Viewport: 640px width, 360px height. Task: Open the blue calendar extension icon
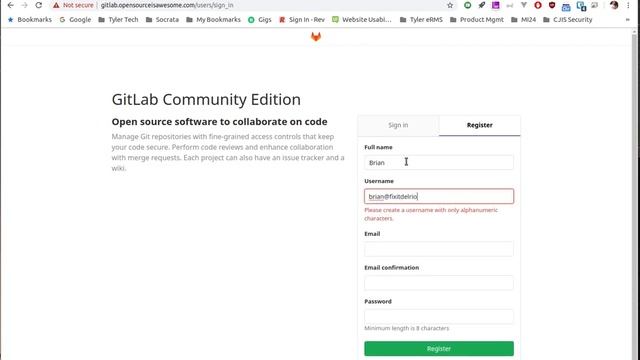pyautogui.click(x=566, y=6)
